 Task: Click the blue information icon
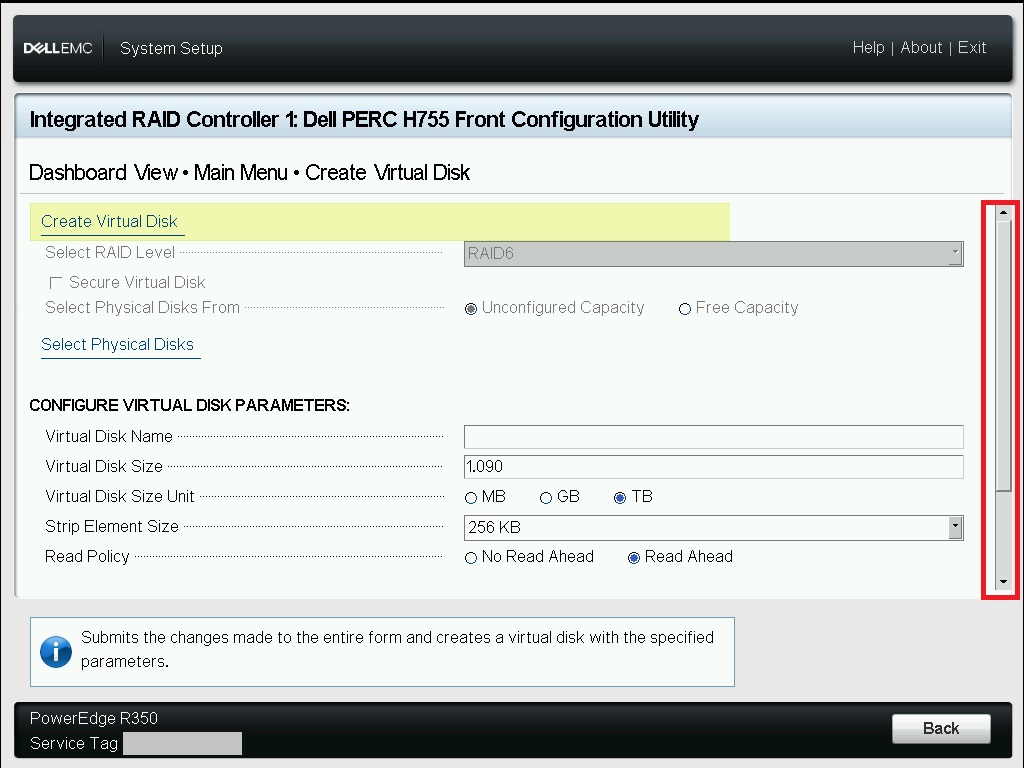pos(56,651)
